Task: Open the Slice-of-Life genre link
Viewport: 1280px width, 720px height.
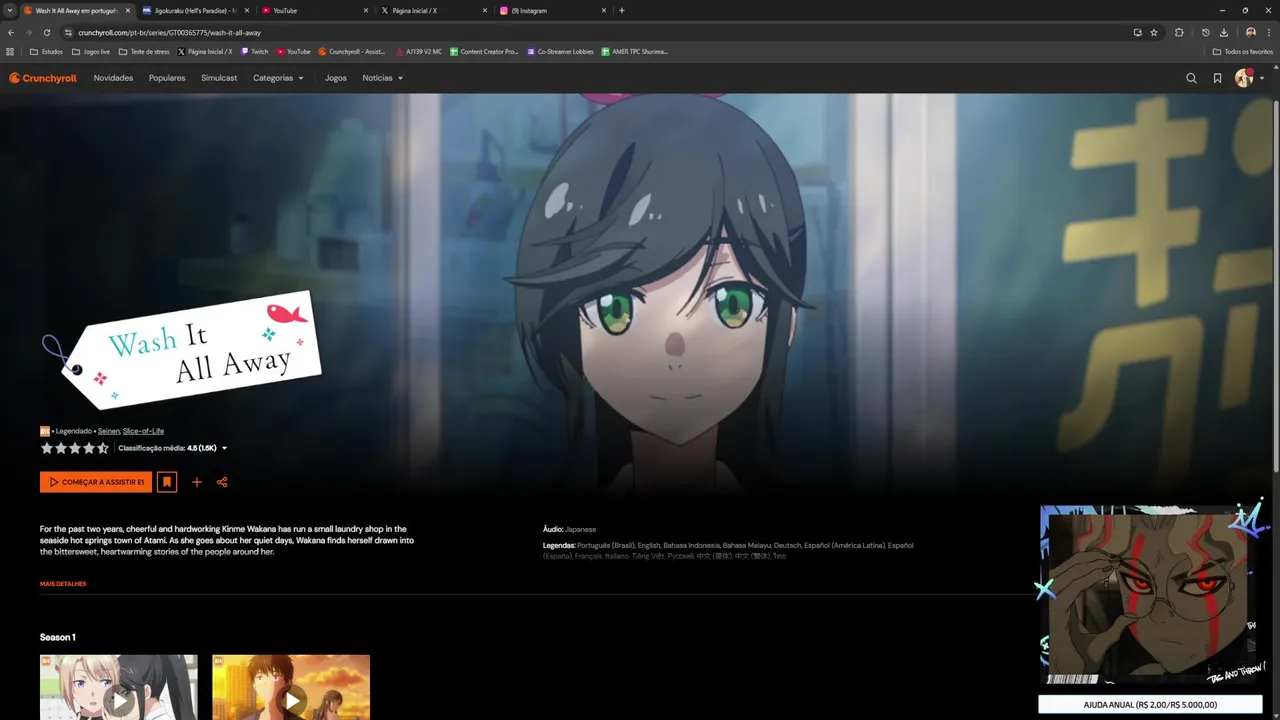Action: 143,431
